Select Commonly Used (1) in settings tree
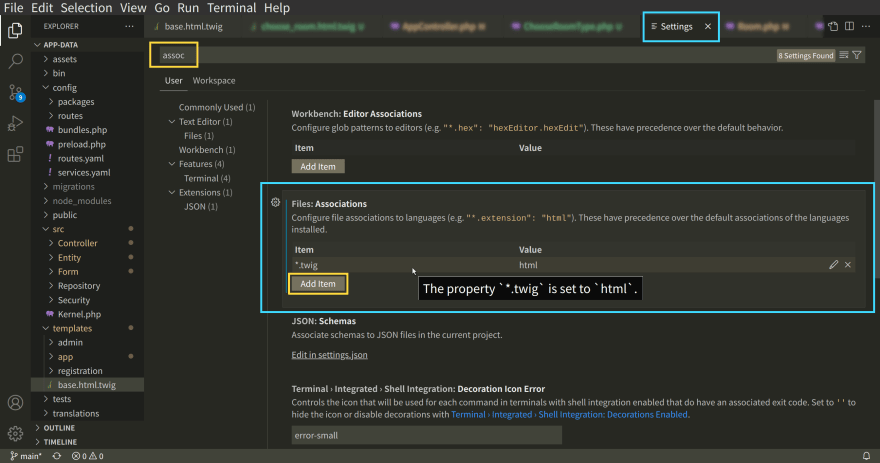Screen dimensions: 880x463 point(217,107)
